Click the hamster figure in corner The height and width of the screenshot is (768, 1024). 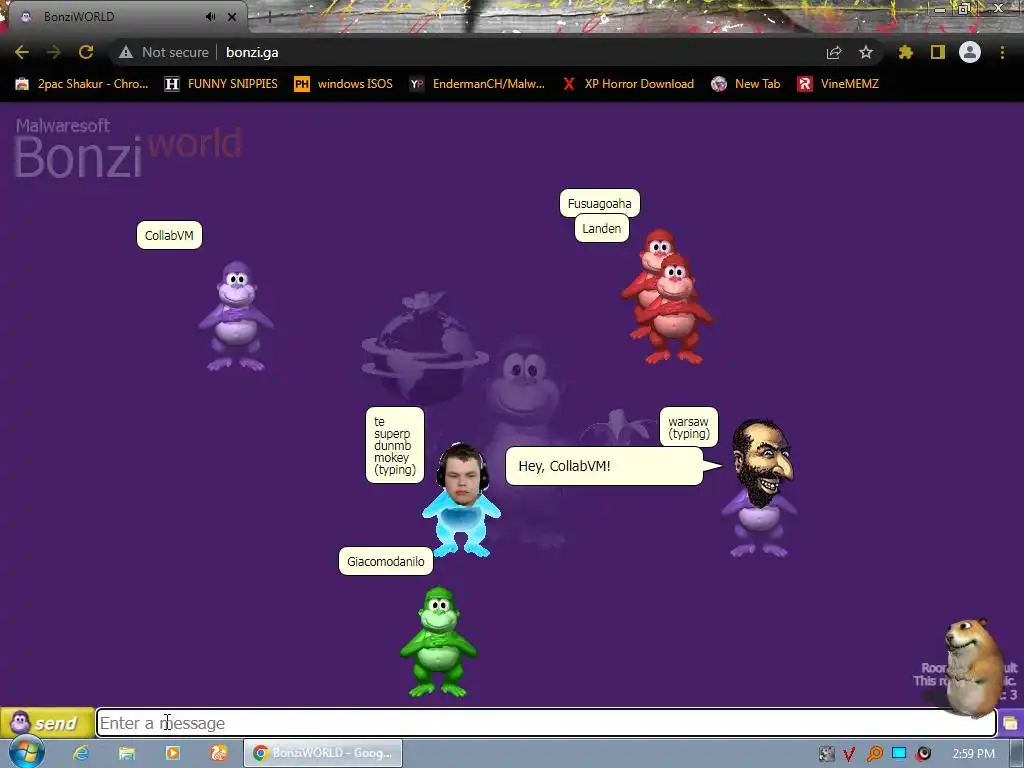pyautogui.click(x=974, y=666)
